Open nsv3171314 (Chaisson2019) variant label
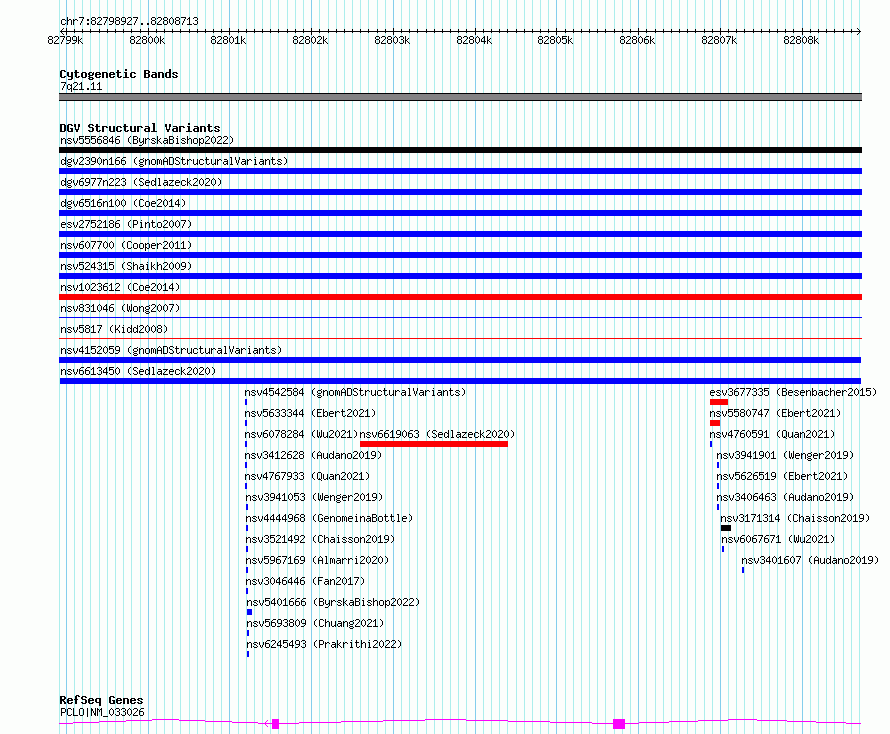 [x=795, y=518]
